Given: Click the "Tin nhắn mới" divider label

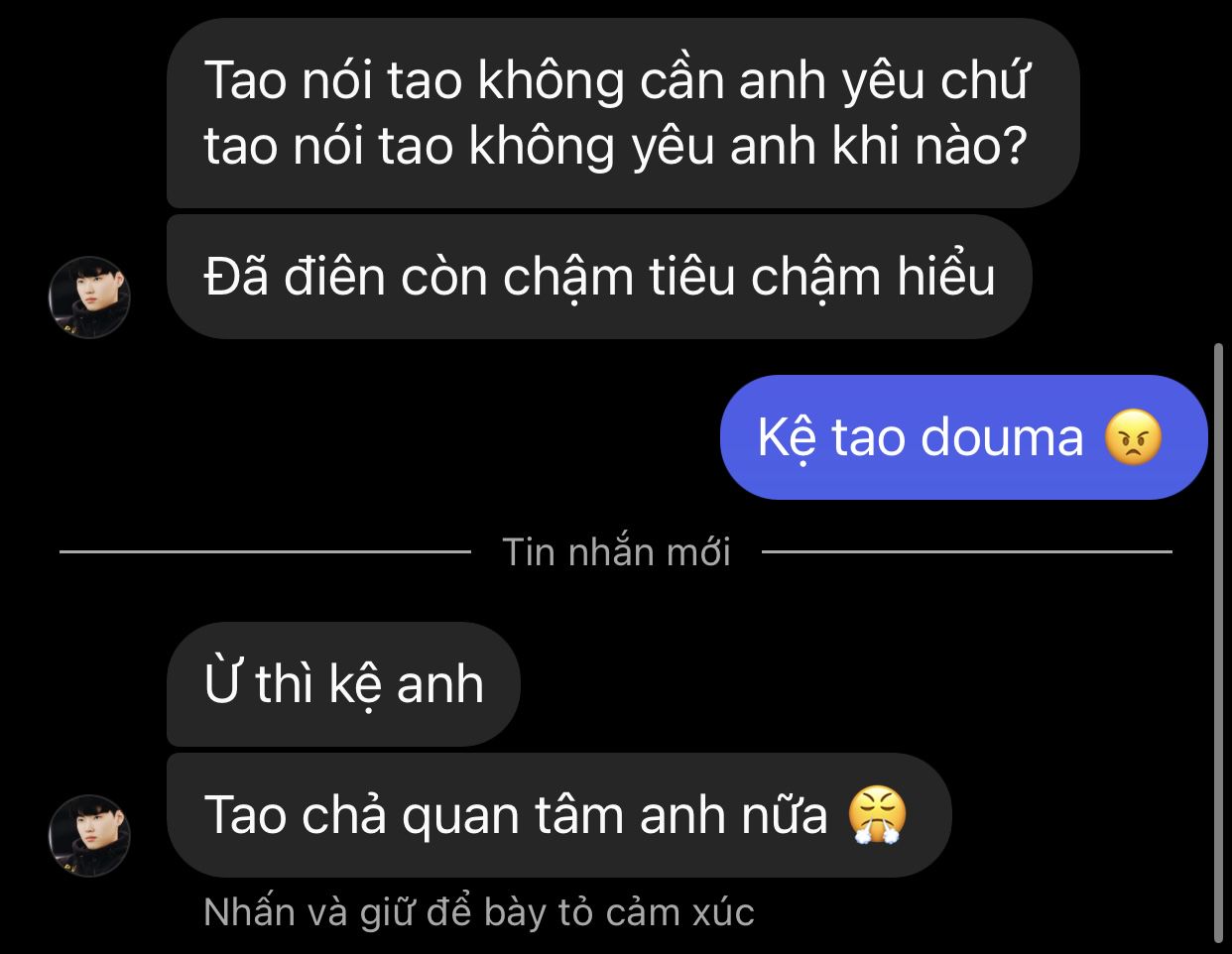Looking at the screenshot, I should pyautogui.click(x=616, y=552).
